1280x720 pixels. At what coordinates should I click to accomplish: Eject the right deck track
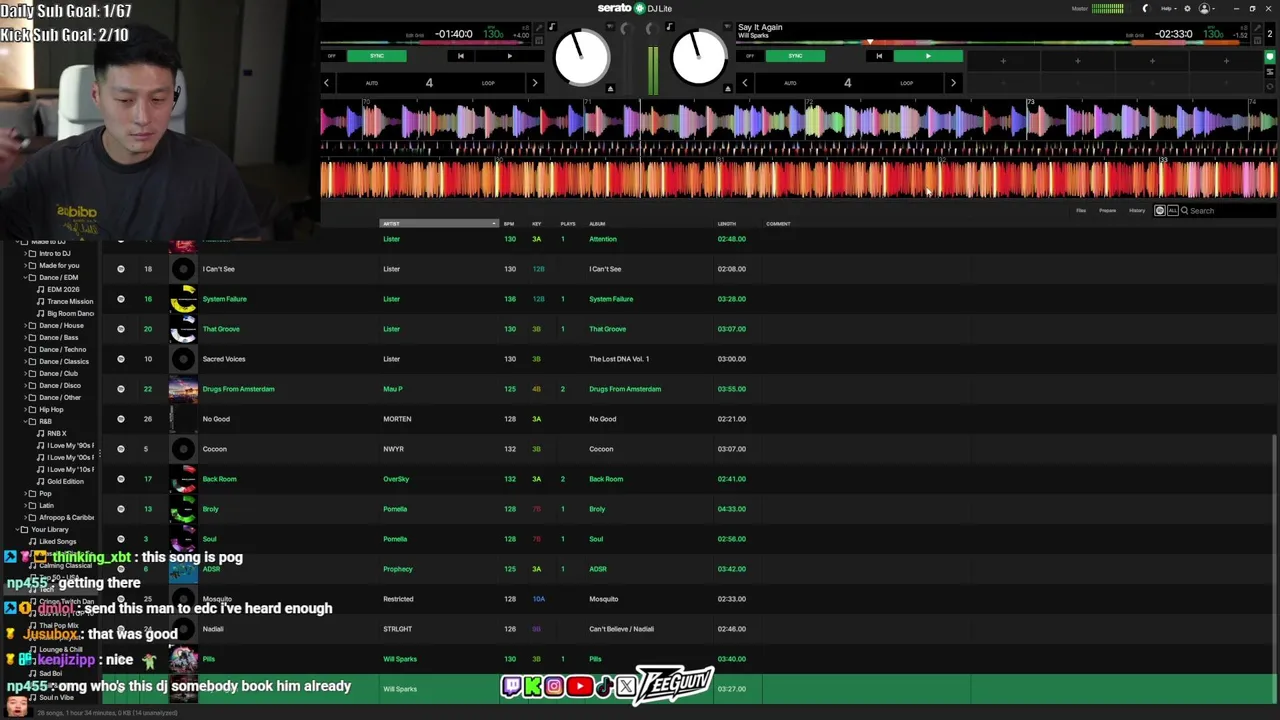(x=727, y=89)
